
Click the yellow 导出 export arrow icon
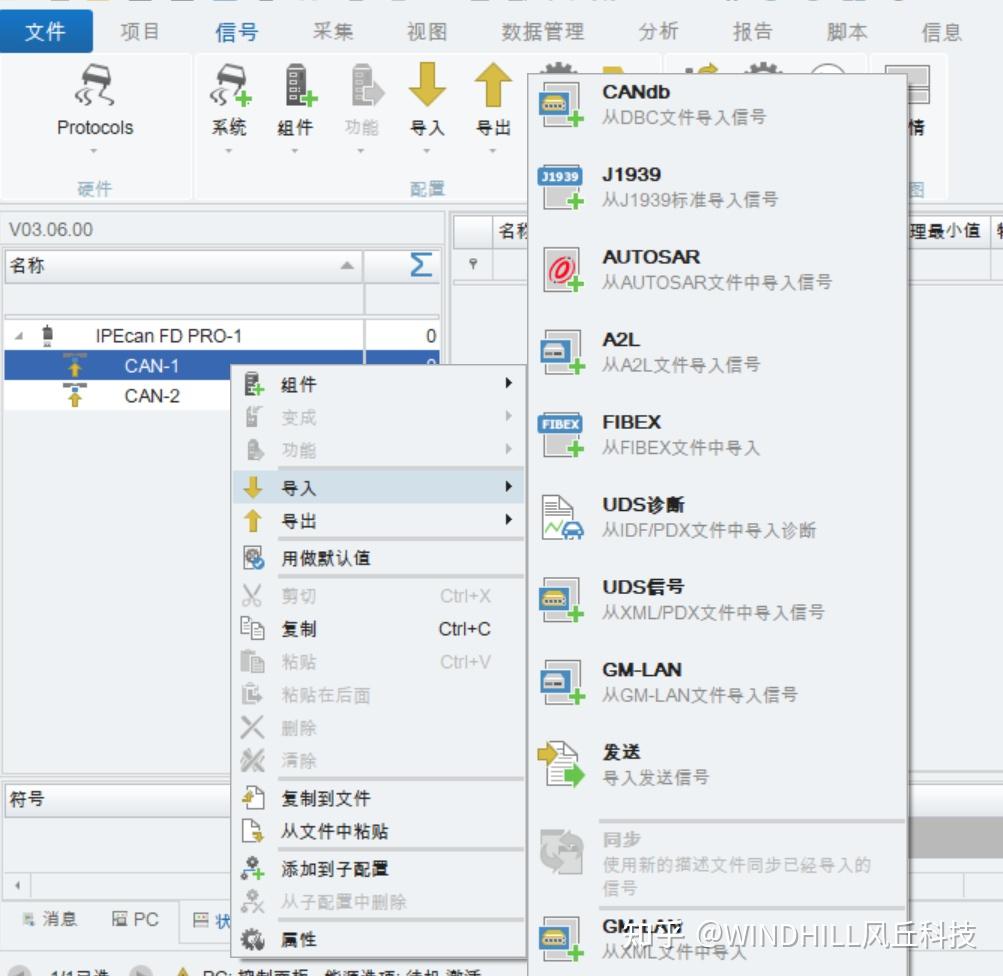click(x=492, y=95)
